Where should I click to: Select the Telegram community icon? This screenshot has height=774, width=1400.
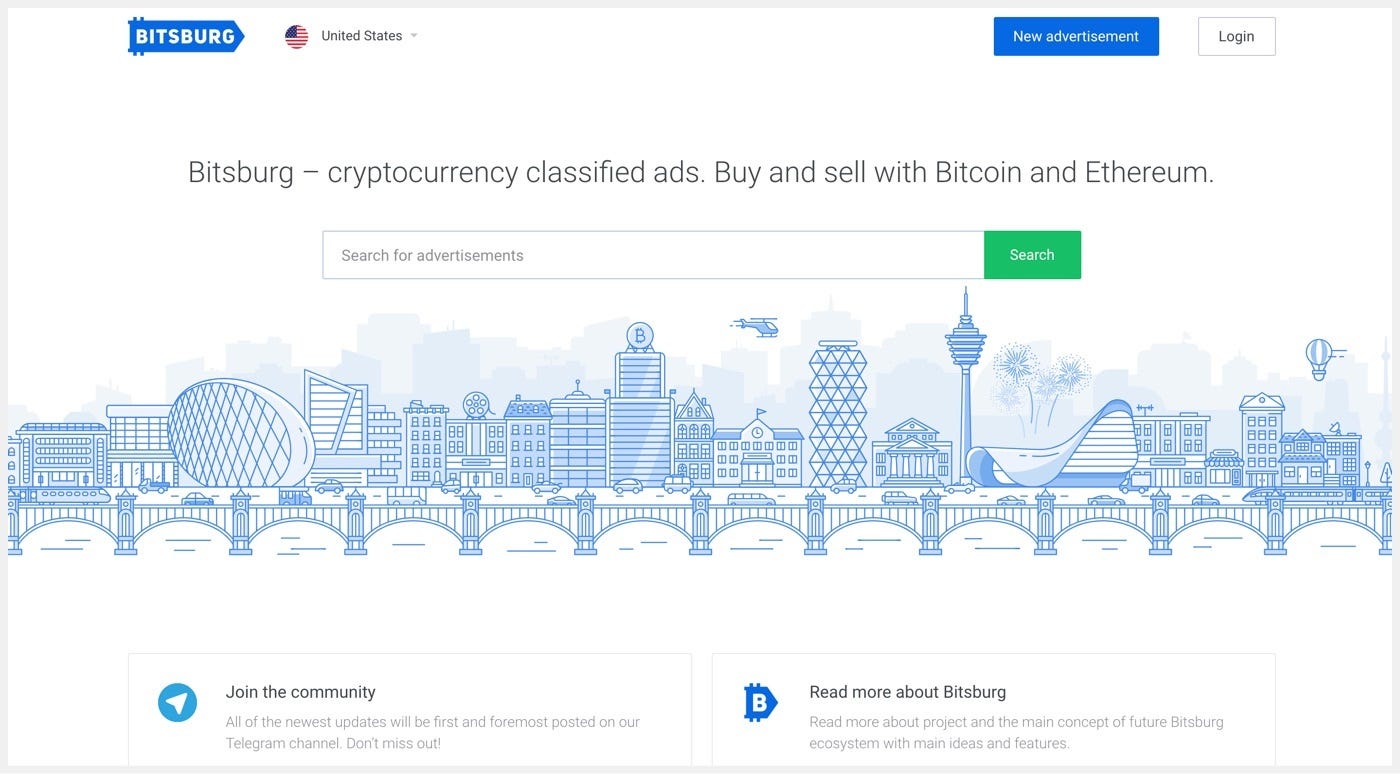point(176,703)
